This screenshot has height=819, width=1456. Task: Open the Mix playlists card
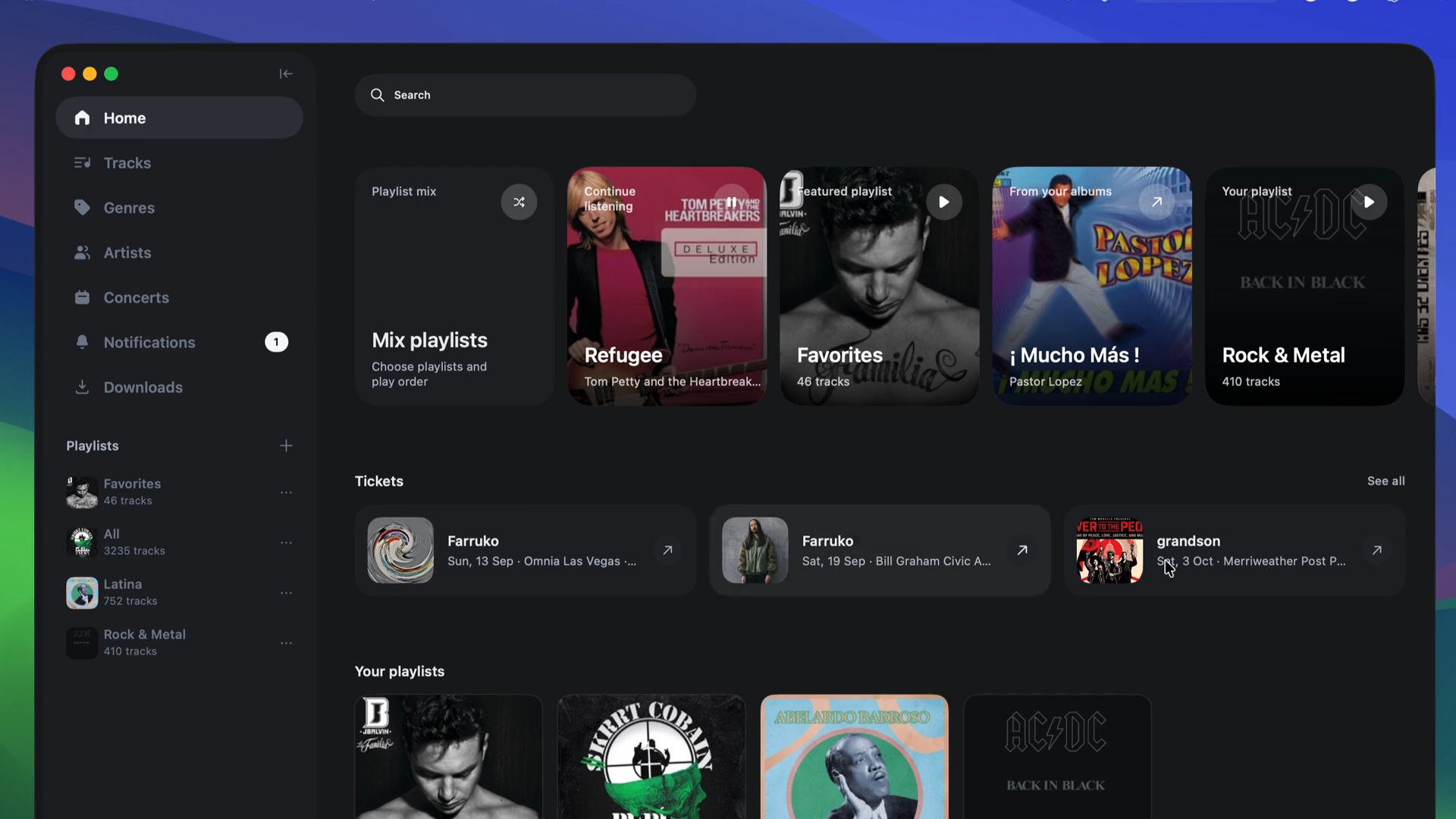454,286
